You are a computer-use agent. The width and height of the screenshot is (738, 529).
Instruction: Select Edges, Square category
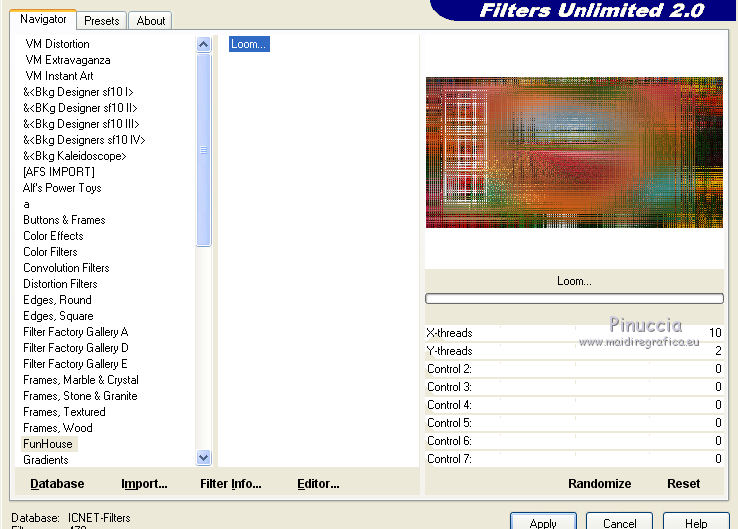58,316
